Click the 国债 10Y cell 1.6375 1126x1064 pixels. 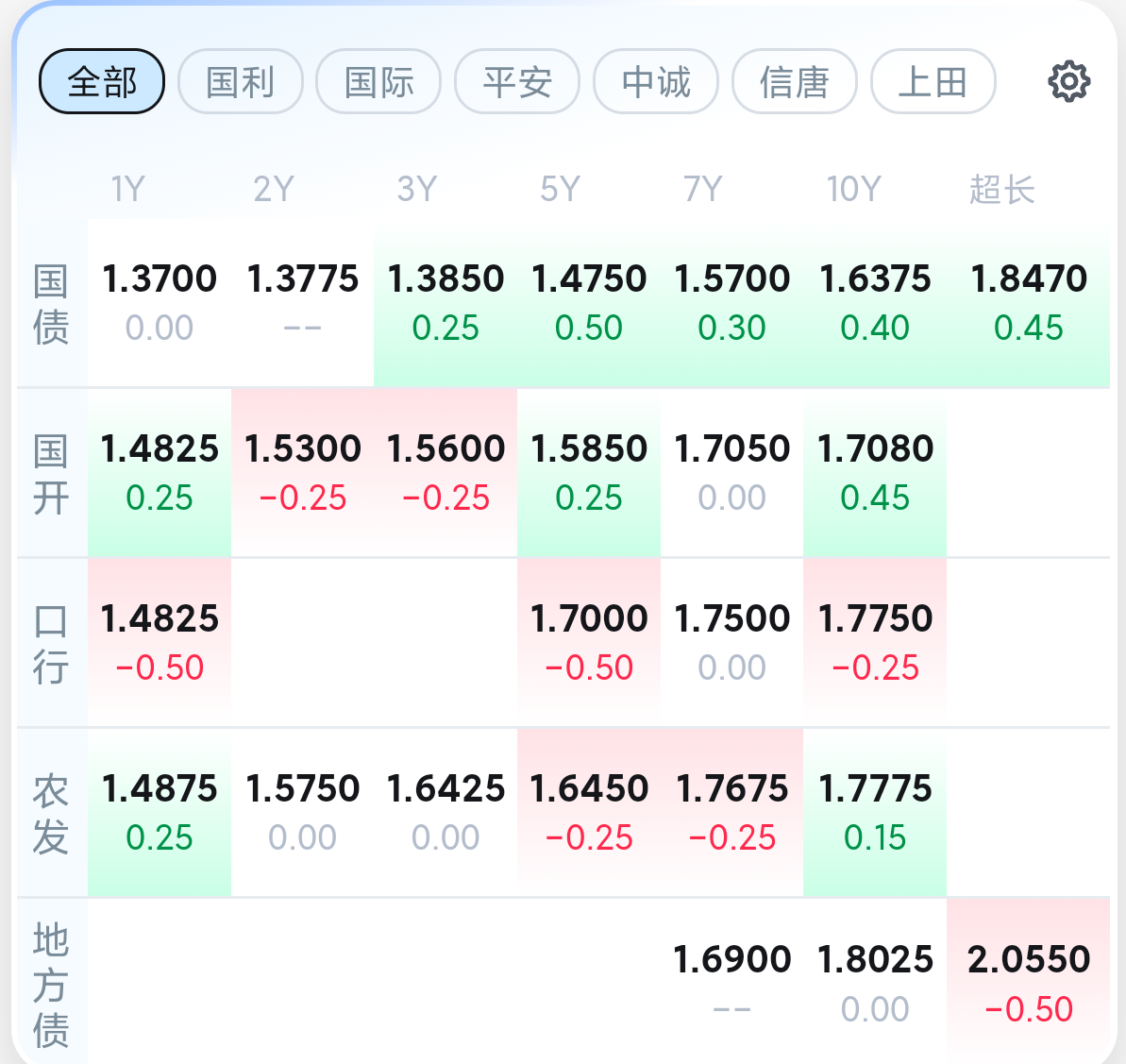click(875, 303)
